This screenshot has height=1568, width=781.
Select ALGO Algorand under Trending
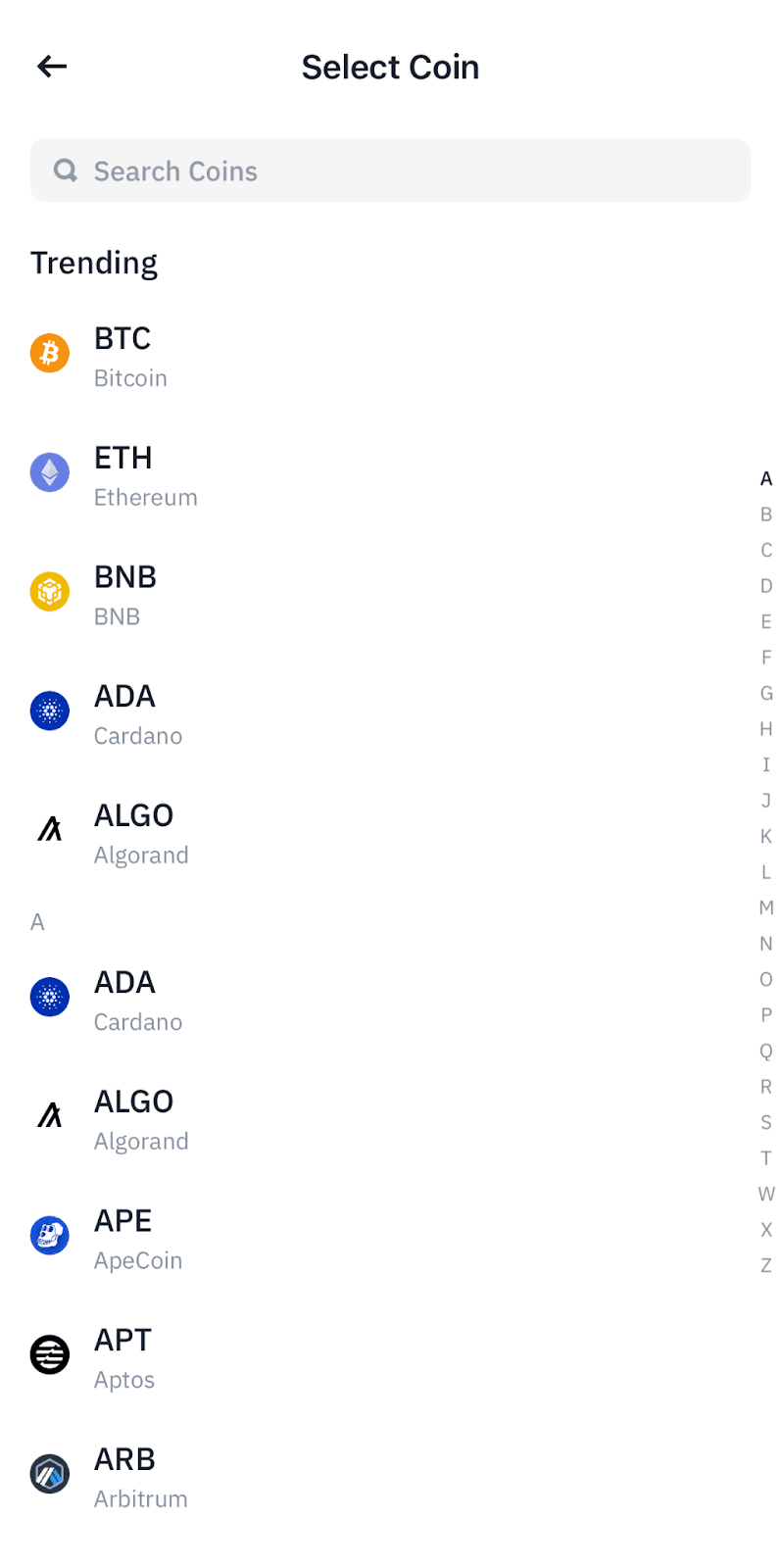coord(140,832)
